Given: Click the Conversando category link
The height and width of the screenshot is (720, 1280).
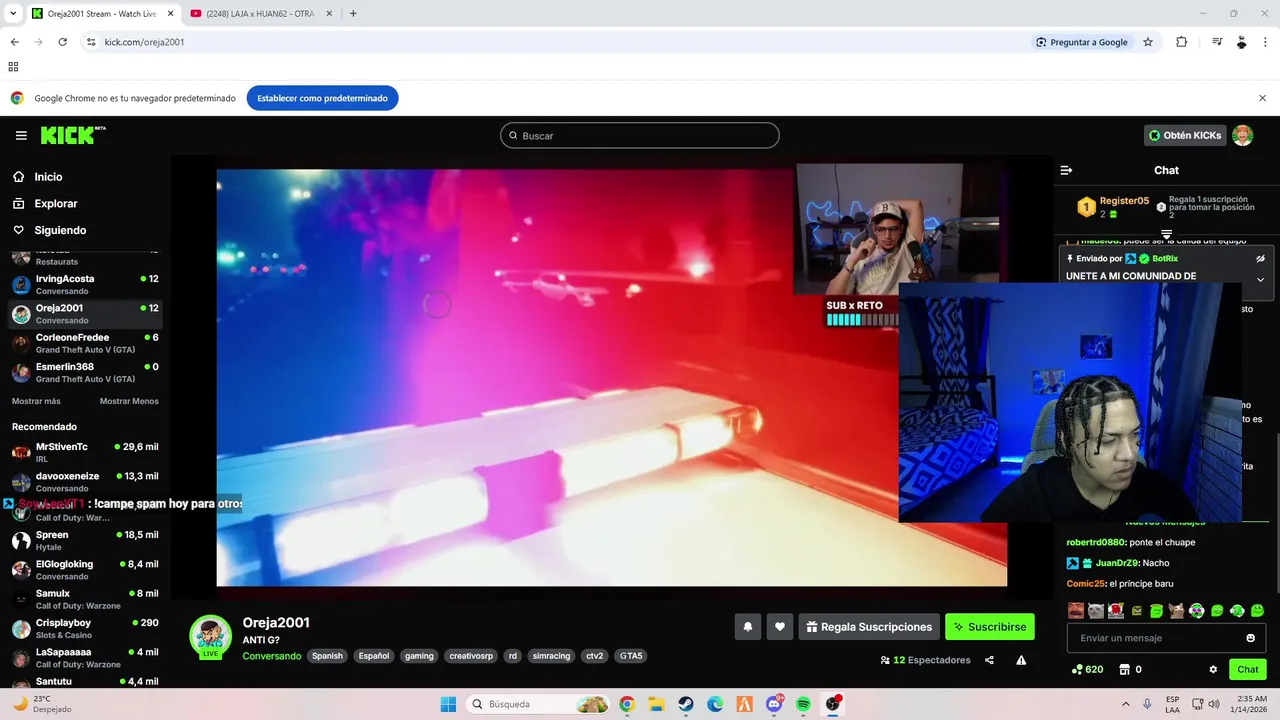Looking at the screenshot, I should tap(272, 656).
